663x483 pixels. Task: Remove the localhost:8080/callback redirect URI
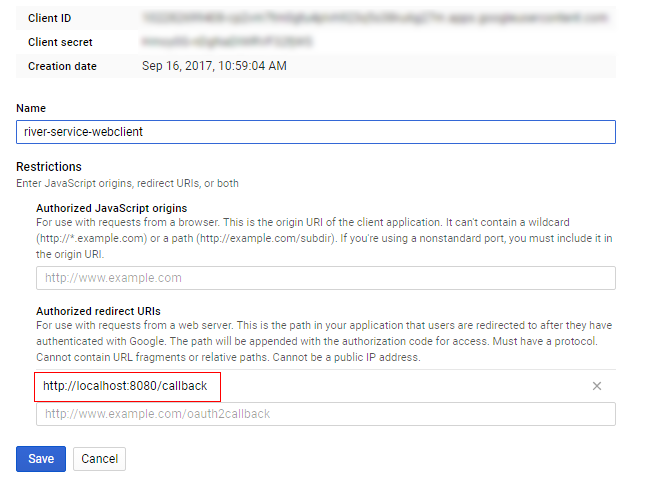click(597, 386)
